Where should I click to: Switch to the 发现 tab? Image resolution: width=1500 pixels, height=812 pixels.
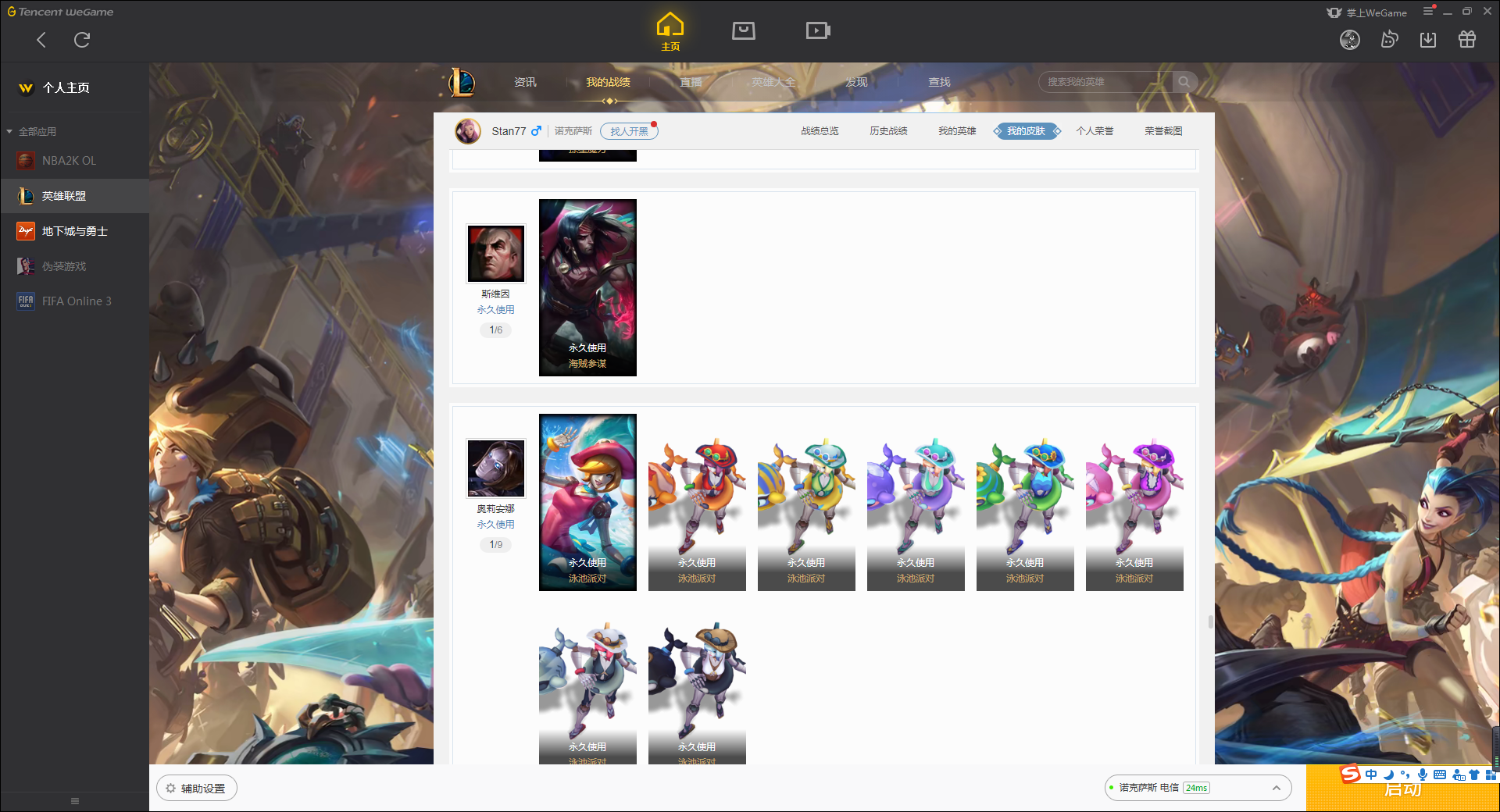pyautogui.click(x=856, y=82)
